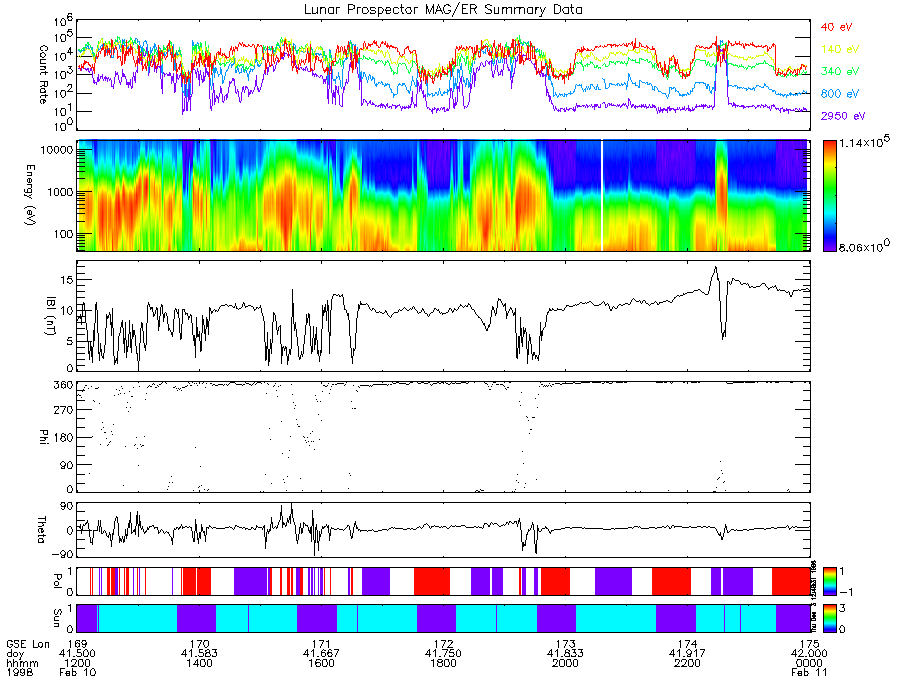Click the colorbar maximum value "1.14x10^5"

(866, 143)
